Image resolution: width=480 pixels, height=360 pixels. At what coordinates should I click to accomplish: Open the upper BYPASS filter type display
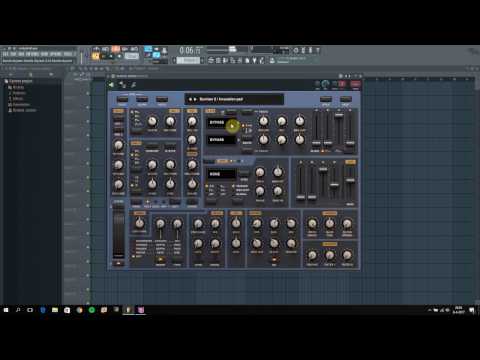221,123
